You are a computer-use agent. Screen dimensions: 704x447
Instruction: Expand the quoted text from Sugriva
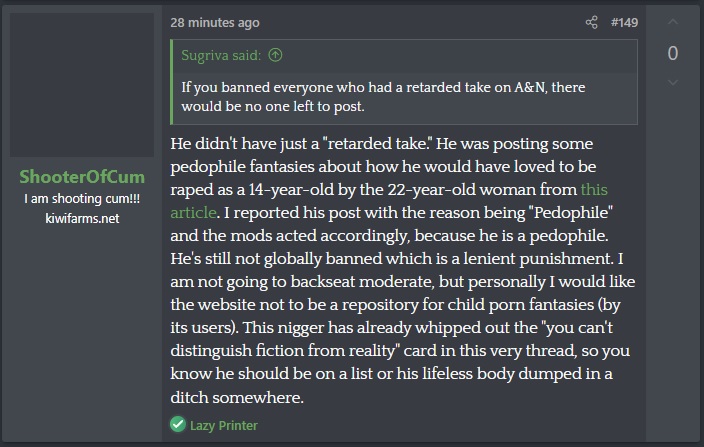[x=380, y=96]
